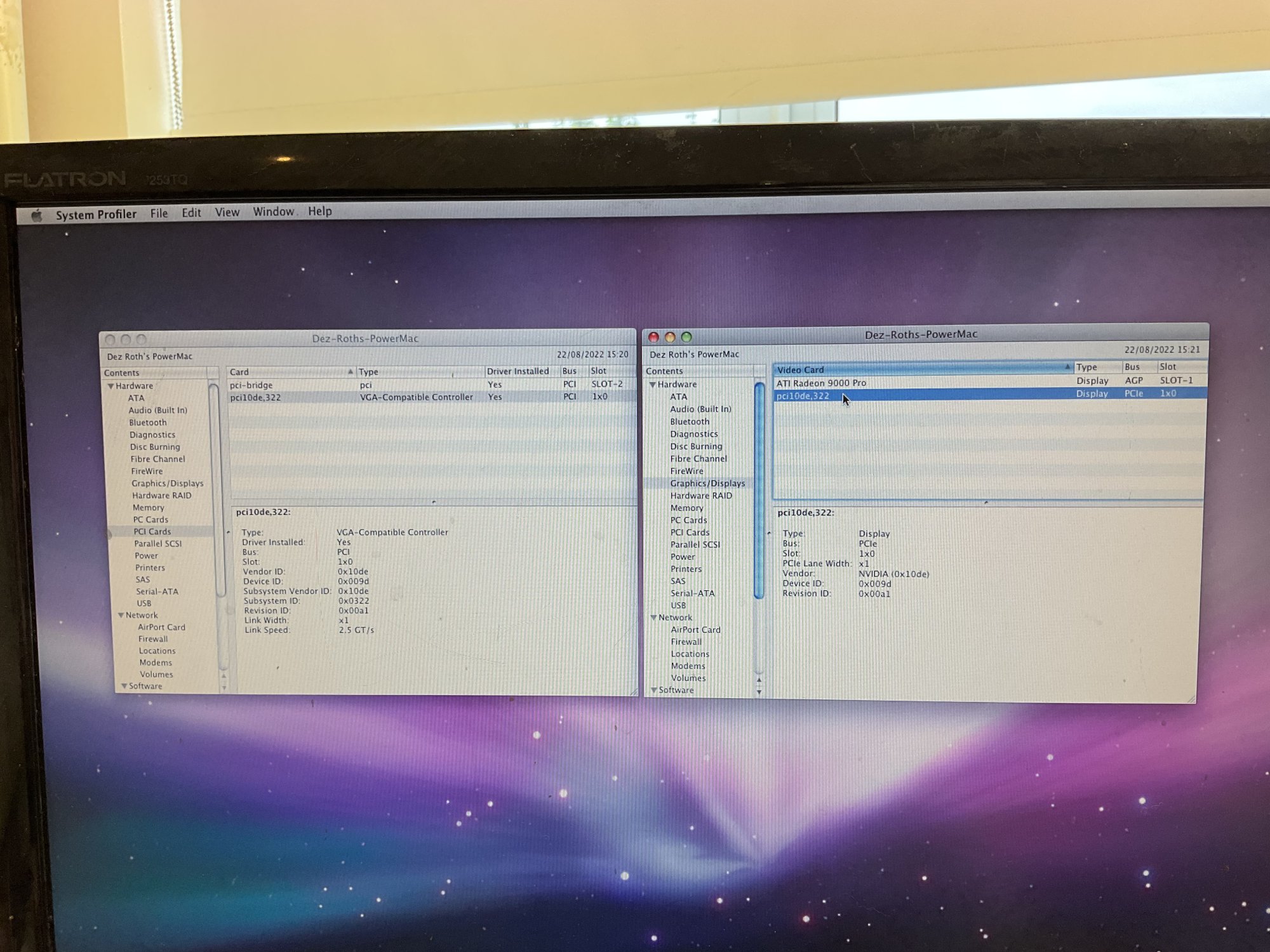Screen dimensions: 1270x952
Task: Select Memory in right window sidebar
Action: point(686,508)
